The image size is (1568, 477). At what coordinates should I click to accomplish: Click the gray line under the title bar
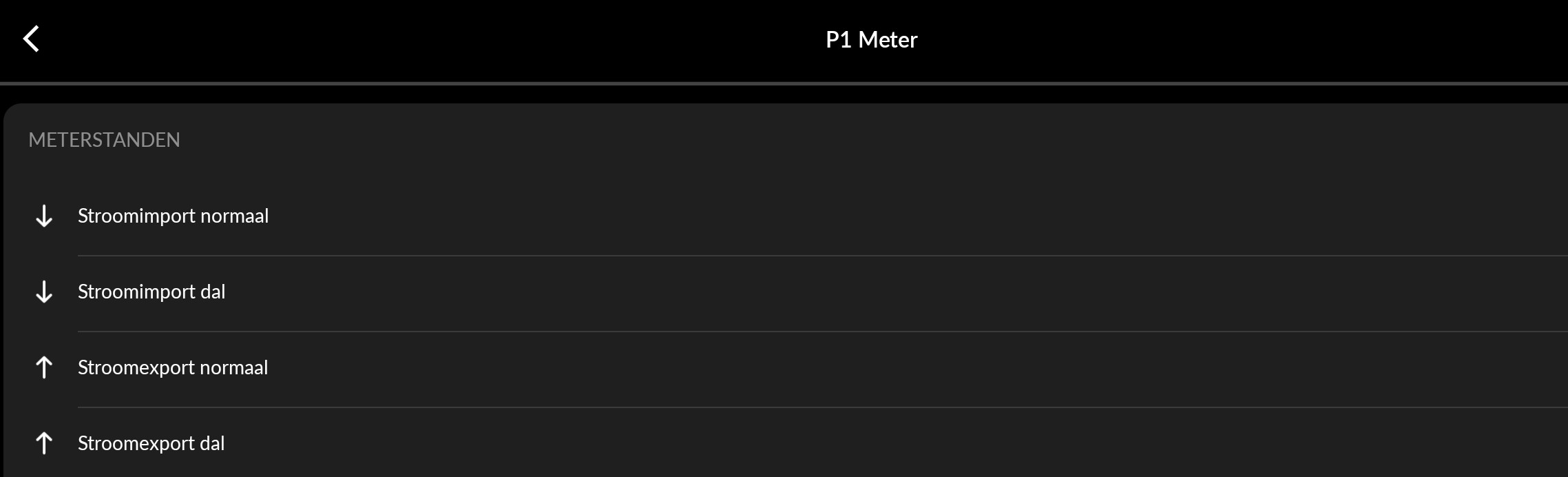[x=784, y=84]
